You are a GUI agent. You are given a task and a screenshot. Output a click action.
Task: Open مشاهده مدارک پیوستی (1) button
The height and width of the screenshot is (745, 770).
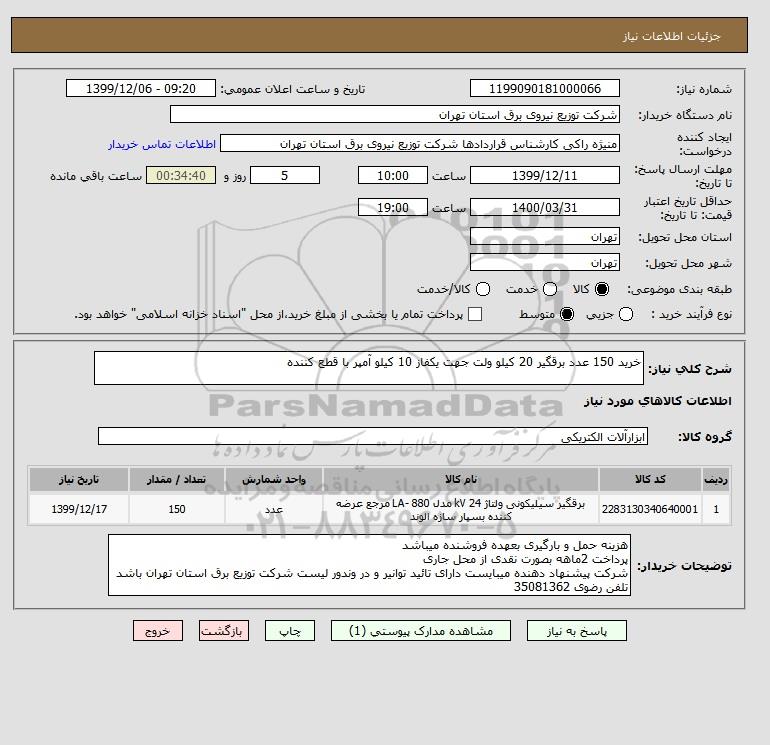click(421, 631)
